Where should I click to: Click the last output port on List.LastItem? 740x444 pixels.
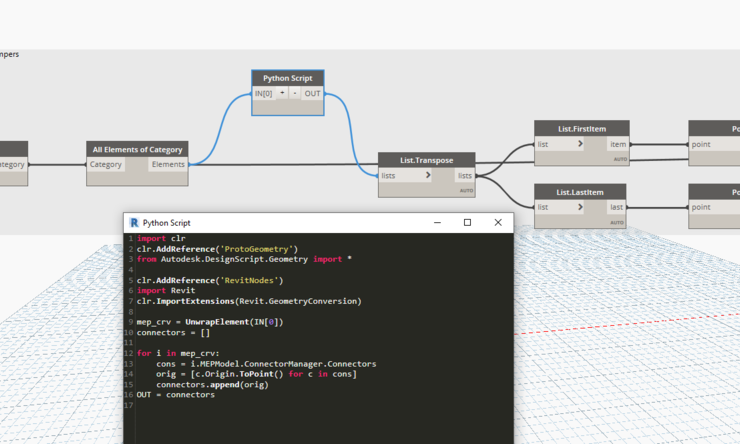[x=618, y=207]
